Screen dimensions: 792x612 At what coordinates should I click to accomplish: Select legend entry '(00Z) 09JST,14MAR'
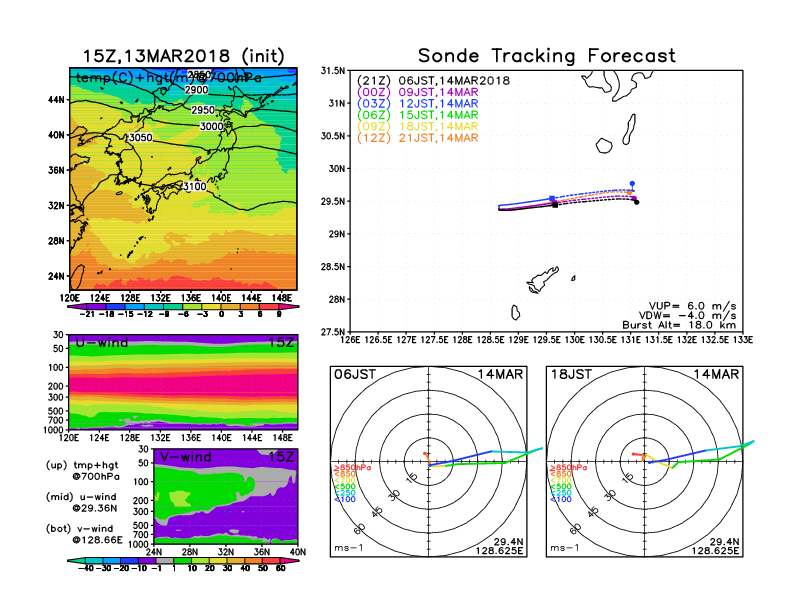(x=418, y=92)
